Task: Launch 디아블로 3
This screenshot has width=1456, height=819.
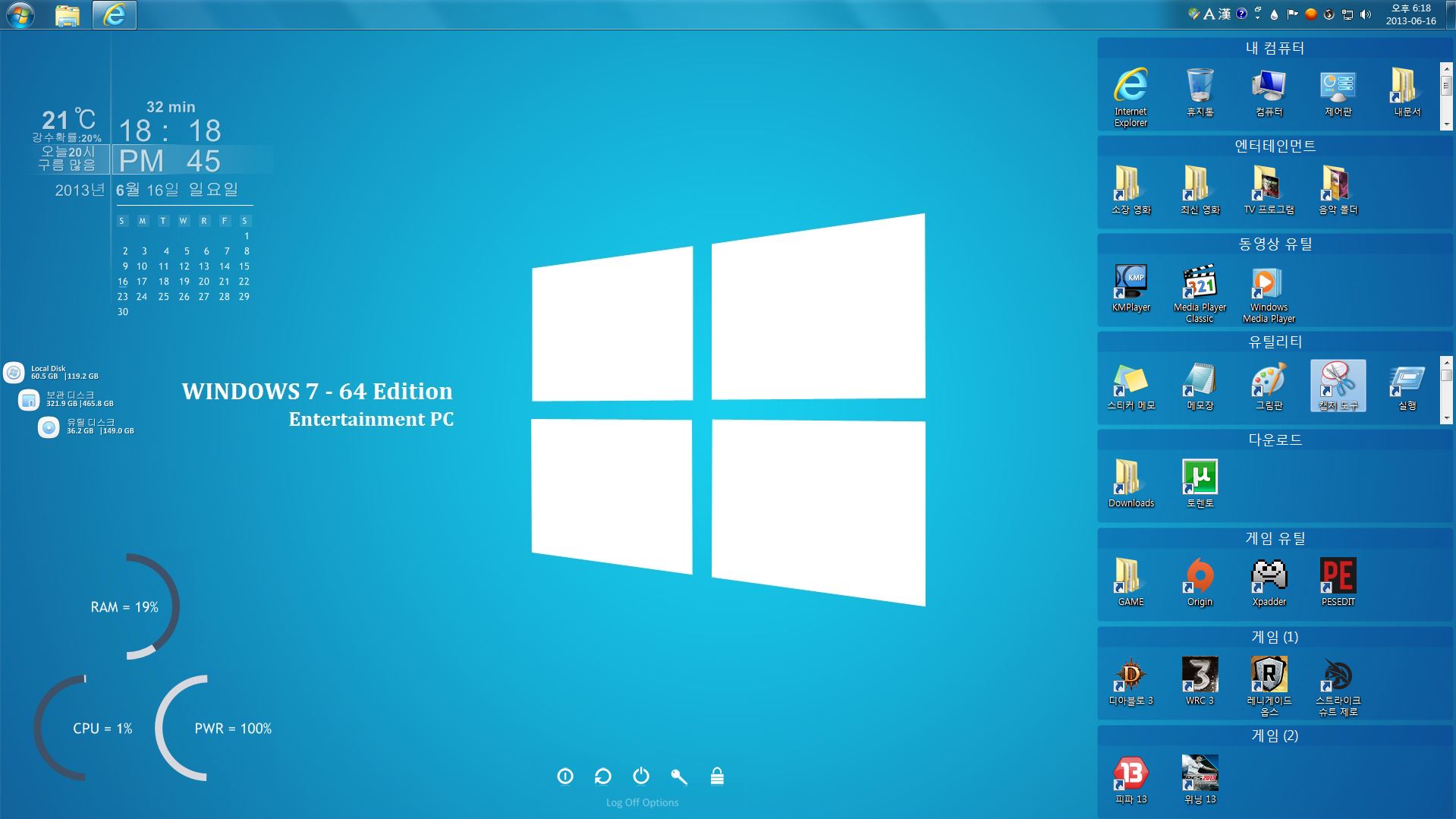Action: (1131, 681)
